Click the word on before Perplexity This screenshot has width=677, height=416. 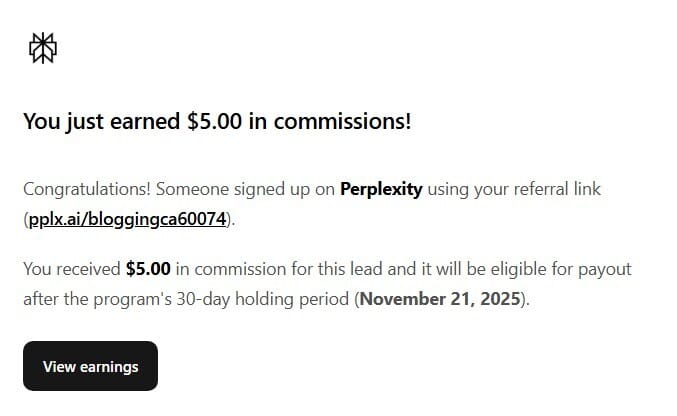tap(323, 189)
